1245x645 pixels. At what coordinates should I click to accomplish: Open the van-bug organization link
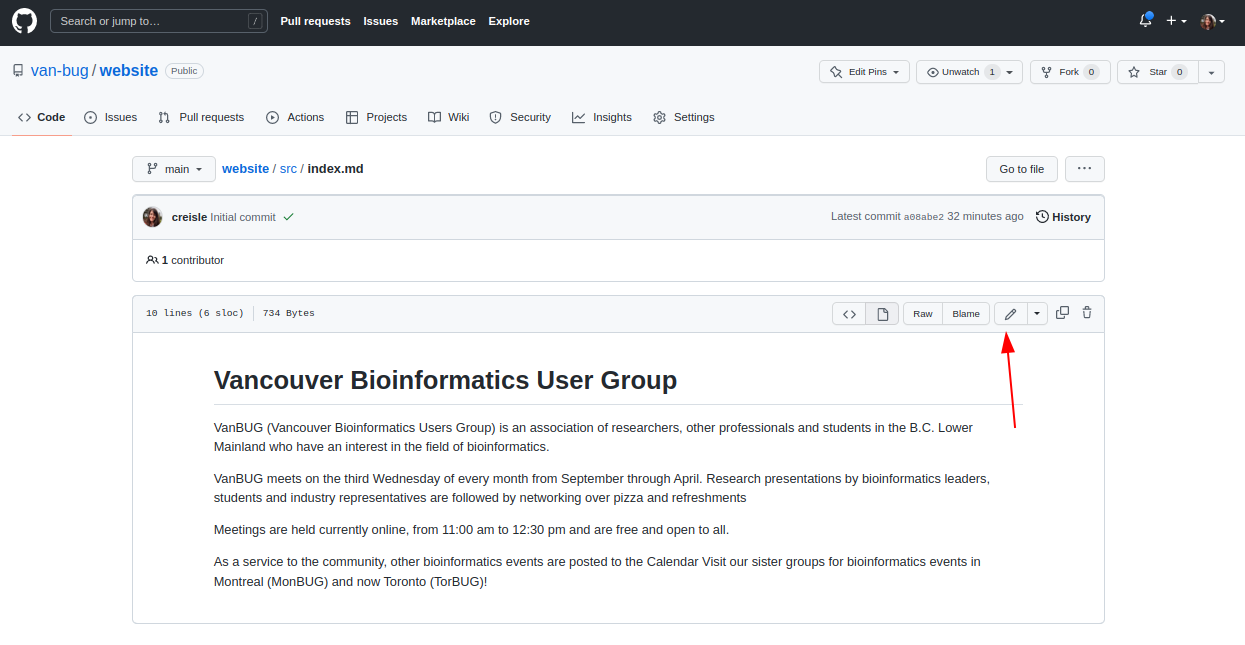60,71
